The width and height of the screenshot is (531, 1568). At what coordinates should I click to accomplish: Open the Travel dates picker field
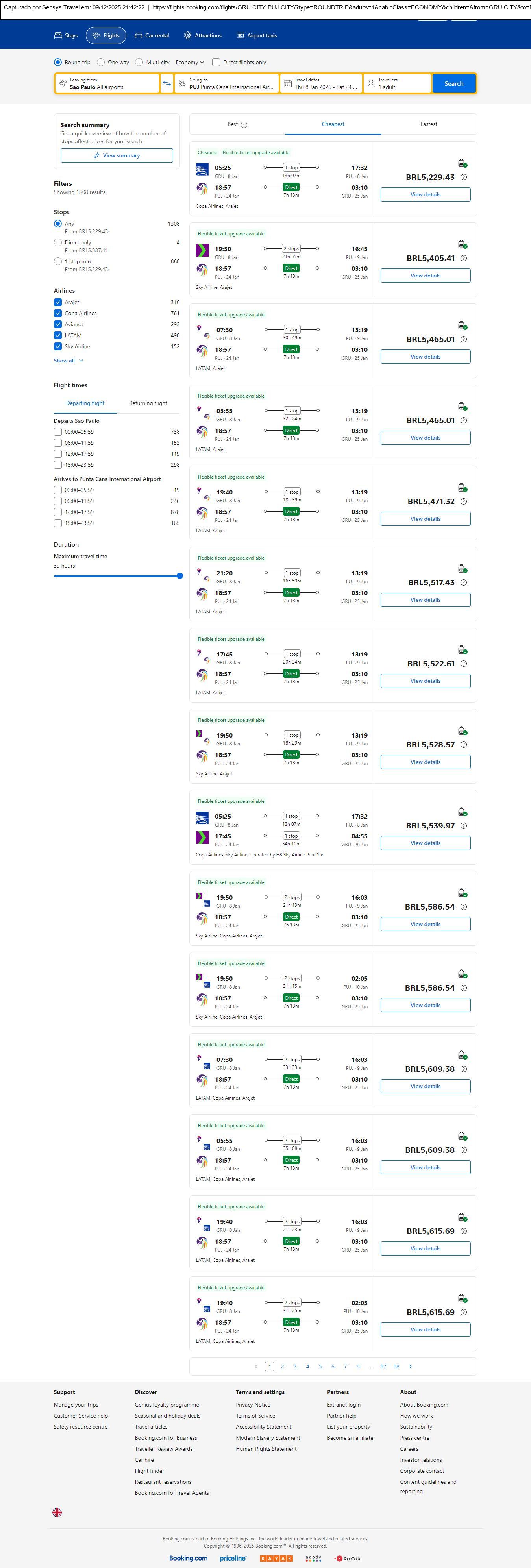[321, 83]
